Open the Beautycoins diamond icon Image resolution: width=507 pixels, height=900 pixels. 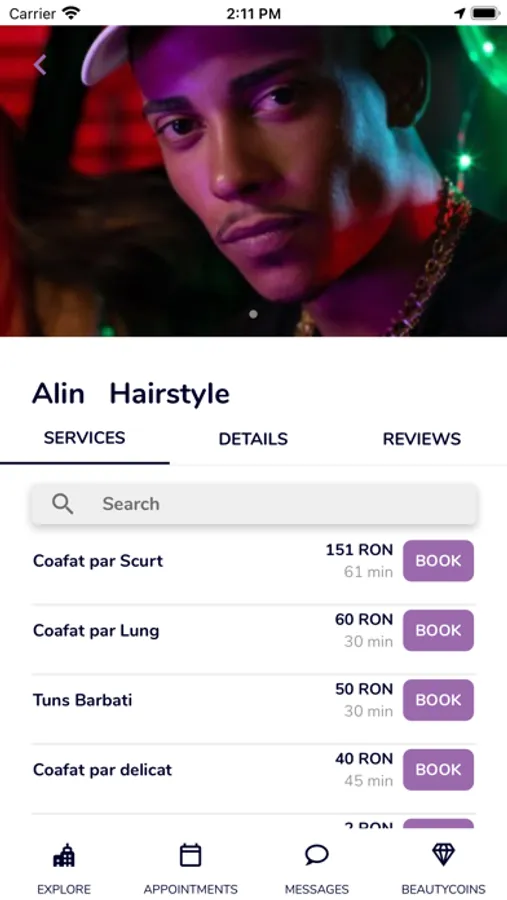click(443, 855)
